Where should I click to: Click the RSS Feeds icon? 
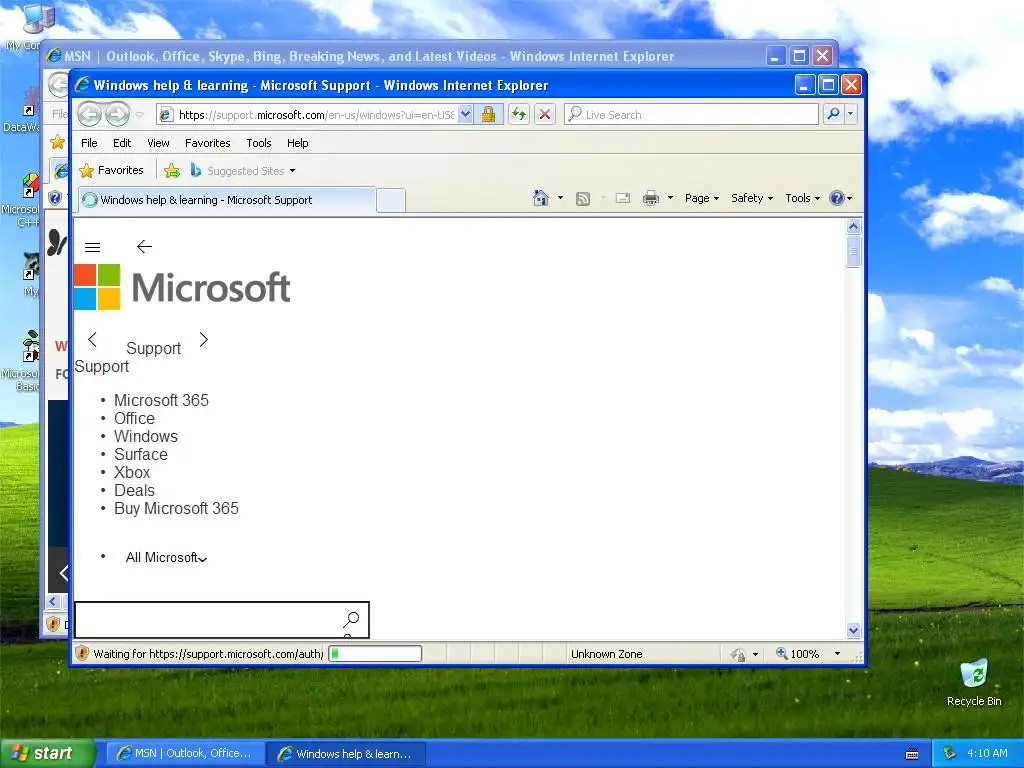point(583,199)
